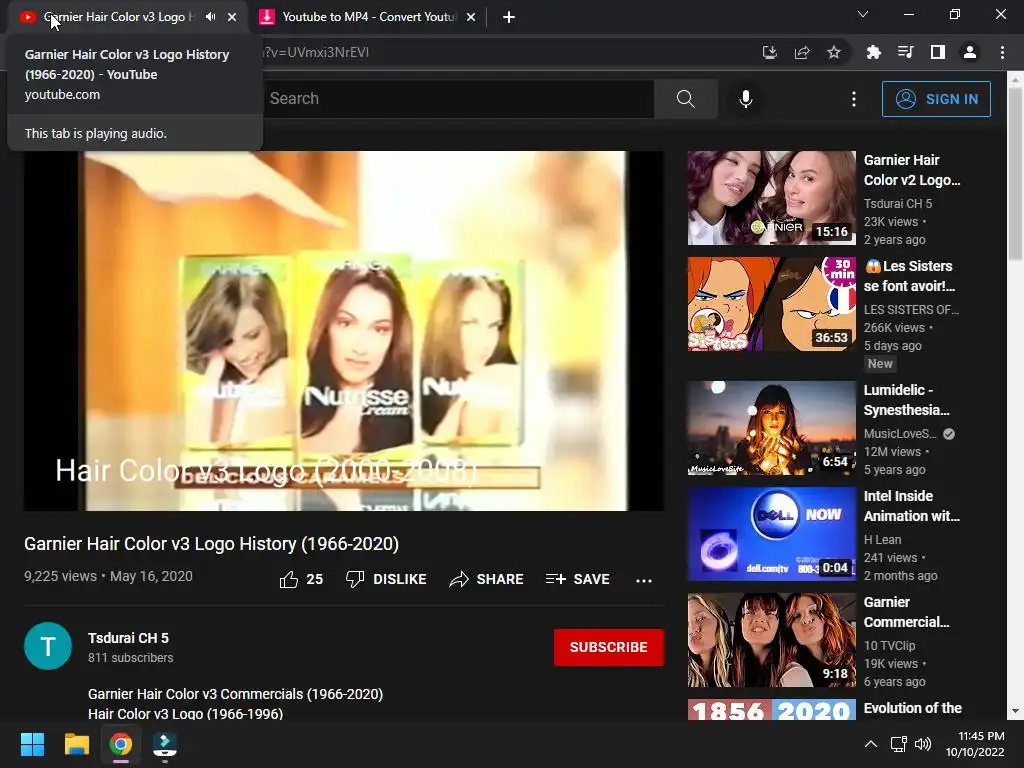1024x768 pixels.
Task: Open the Extensions puzzle icon
Action: [873, 52]
